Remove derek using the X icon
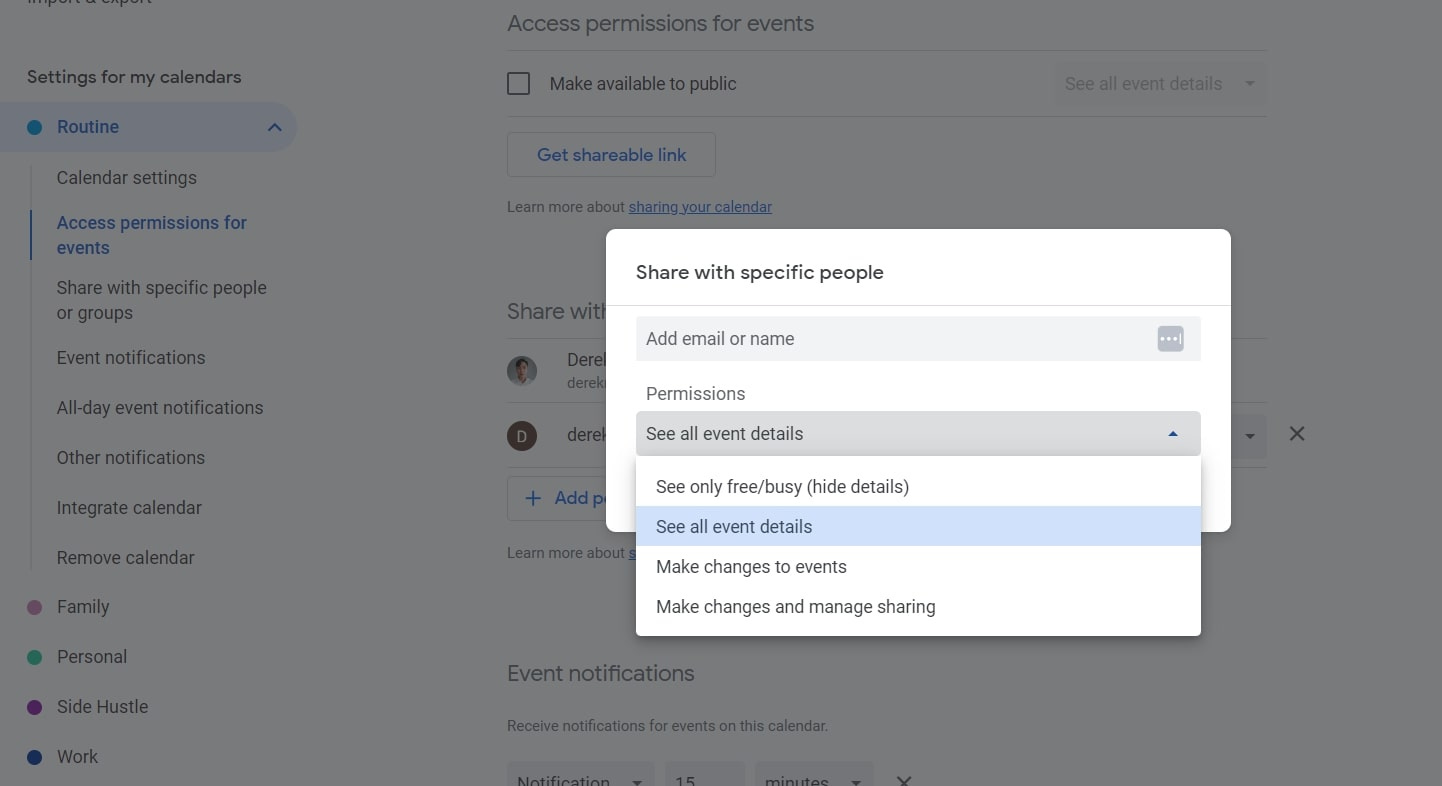 click(x=1297, y=433)
